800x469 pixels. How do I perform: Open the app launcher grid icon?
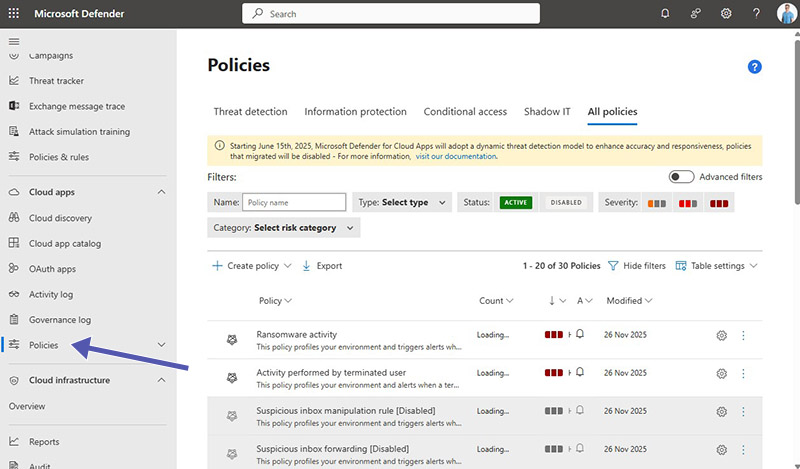[14, 13]
